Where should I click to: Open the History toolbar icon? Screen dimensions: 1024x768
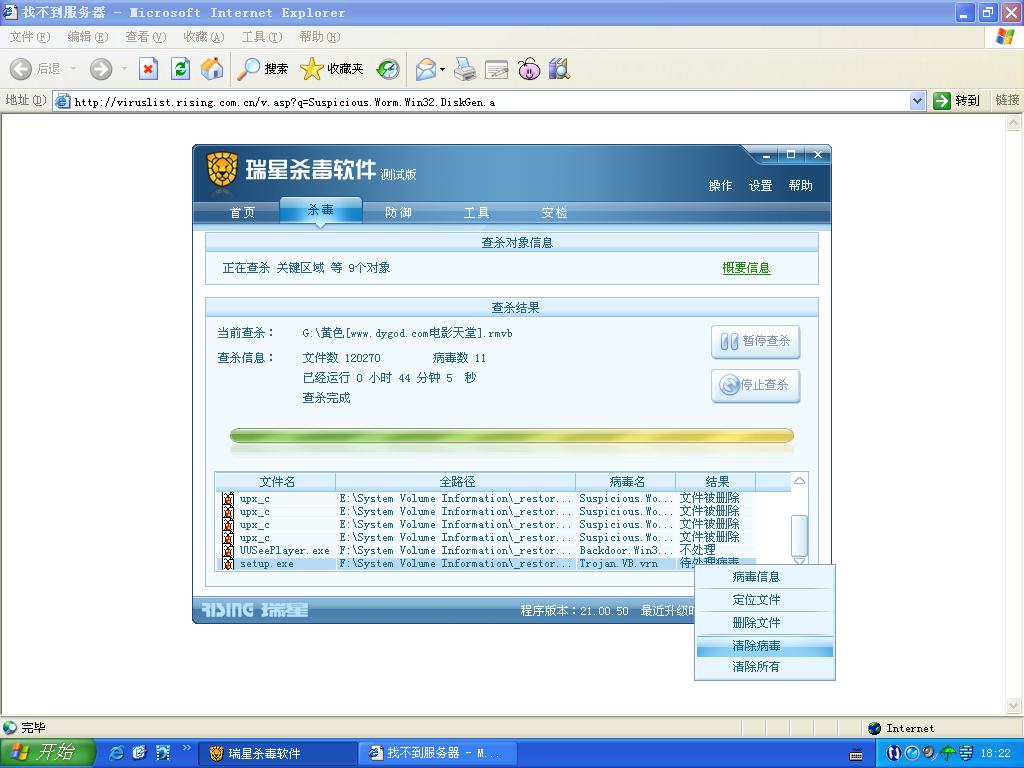click(x=388, y=69)
